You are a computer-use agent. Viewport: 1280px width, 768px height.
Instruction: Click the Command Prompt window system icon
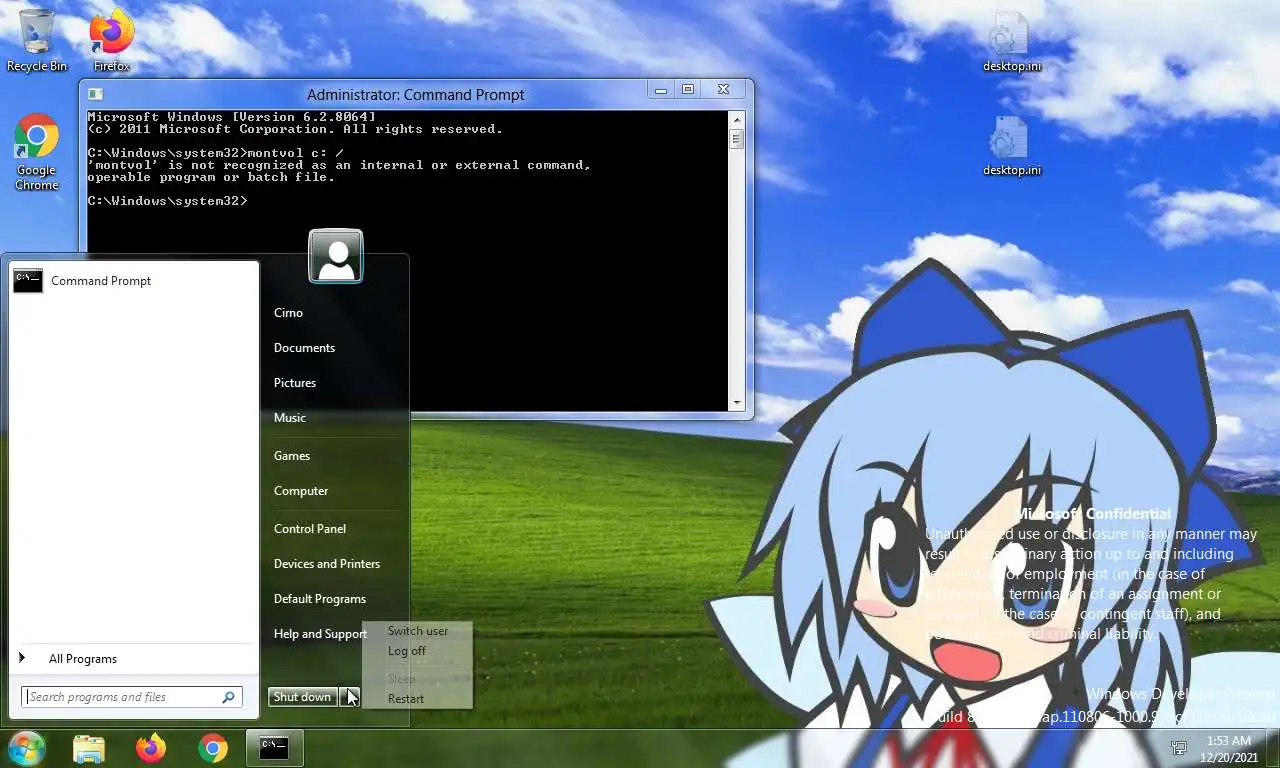coord(95,94)
